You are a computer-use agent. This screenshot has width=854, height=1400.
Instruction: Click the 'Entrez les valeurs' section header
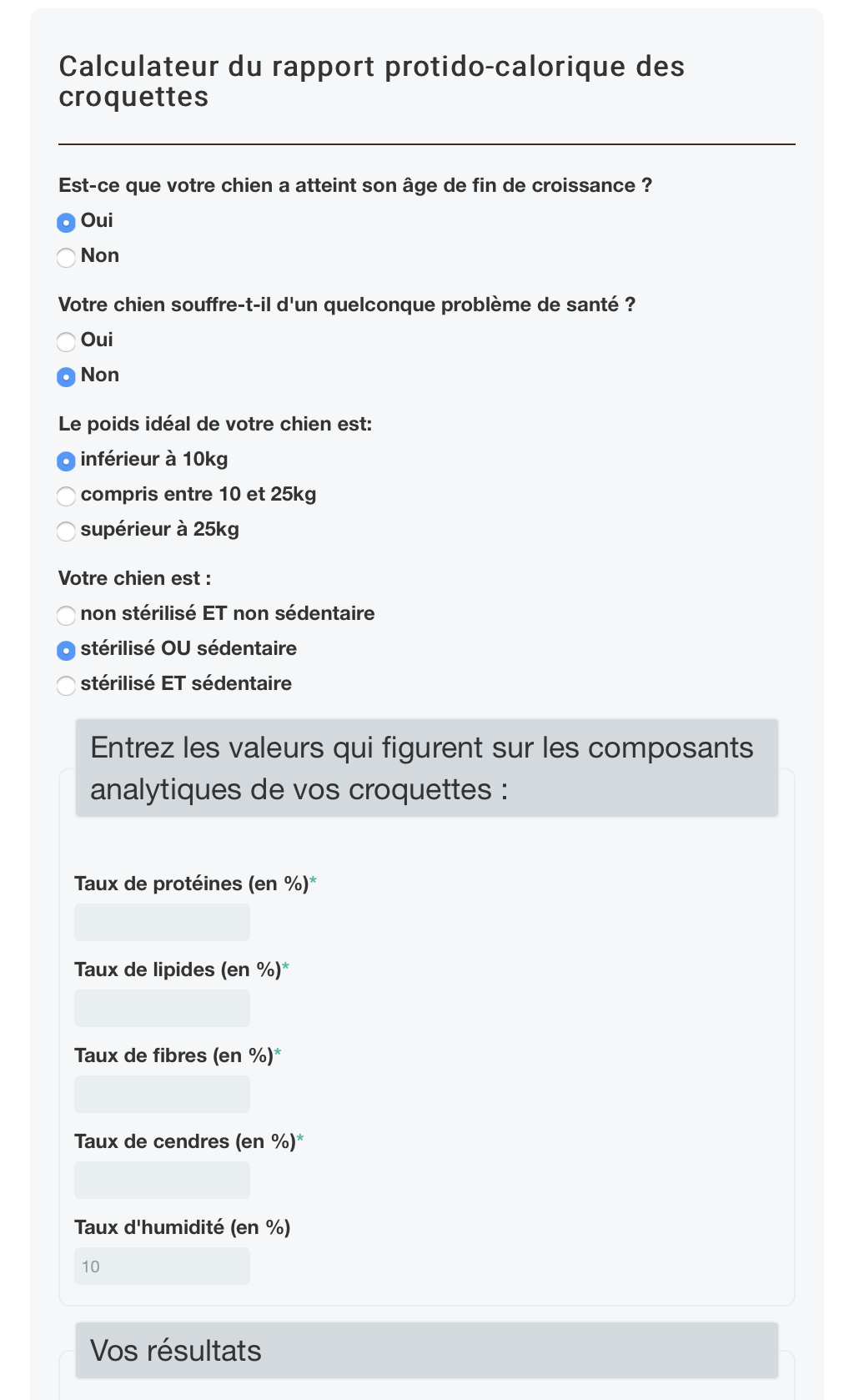(426, 768)
